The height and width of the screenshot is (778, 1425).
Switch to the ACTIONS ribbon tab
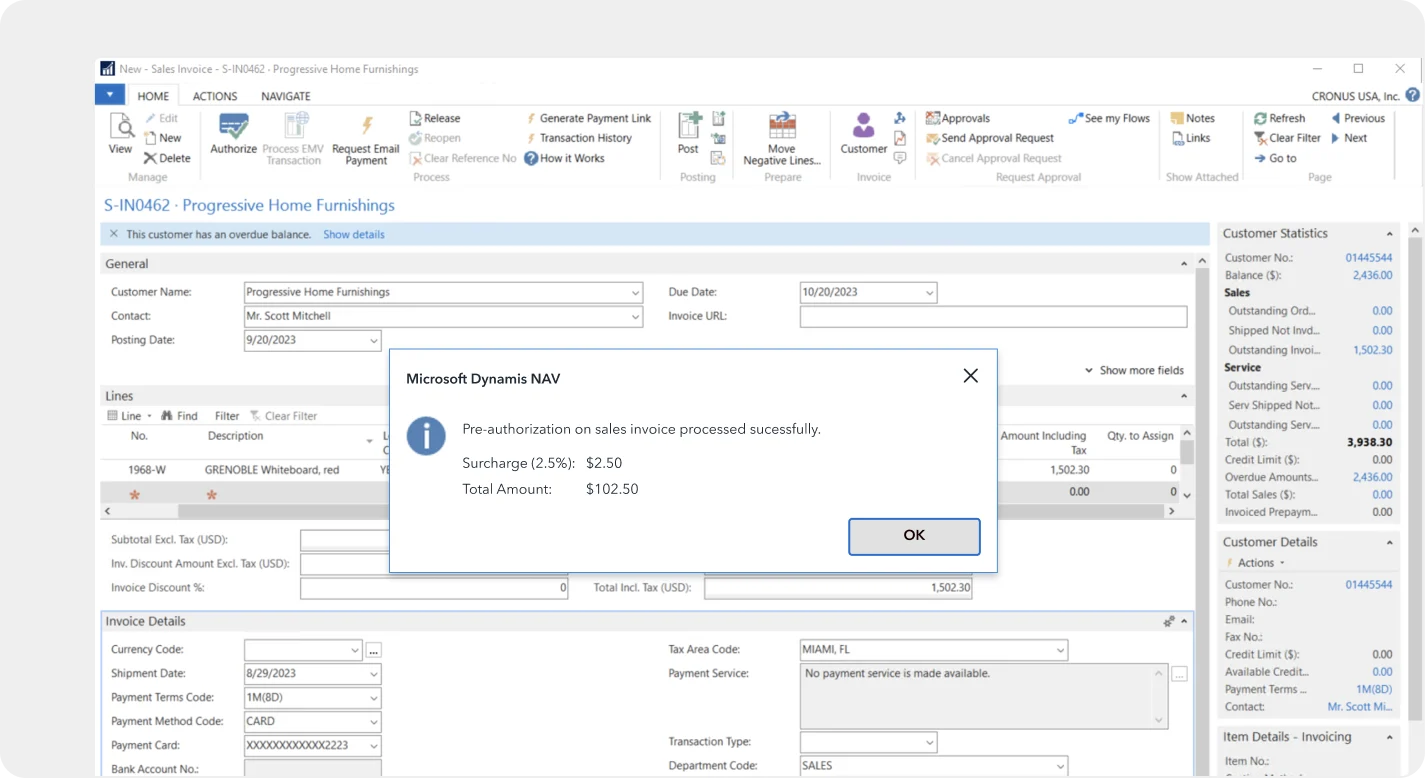point(215,96)
